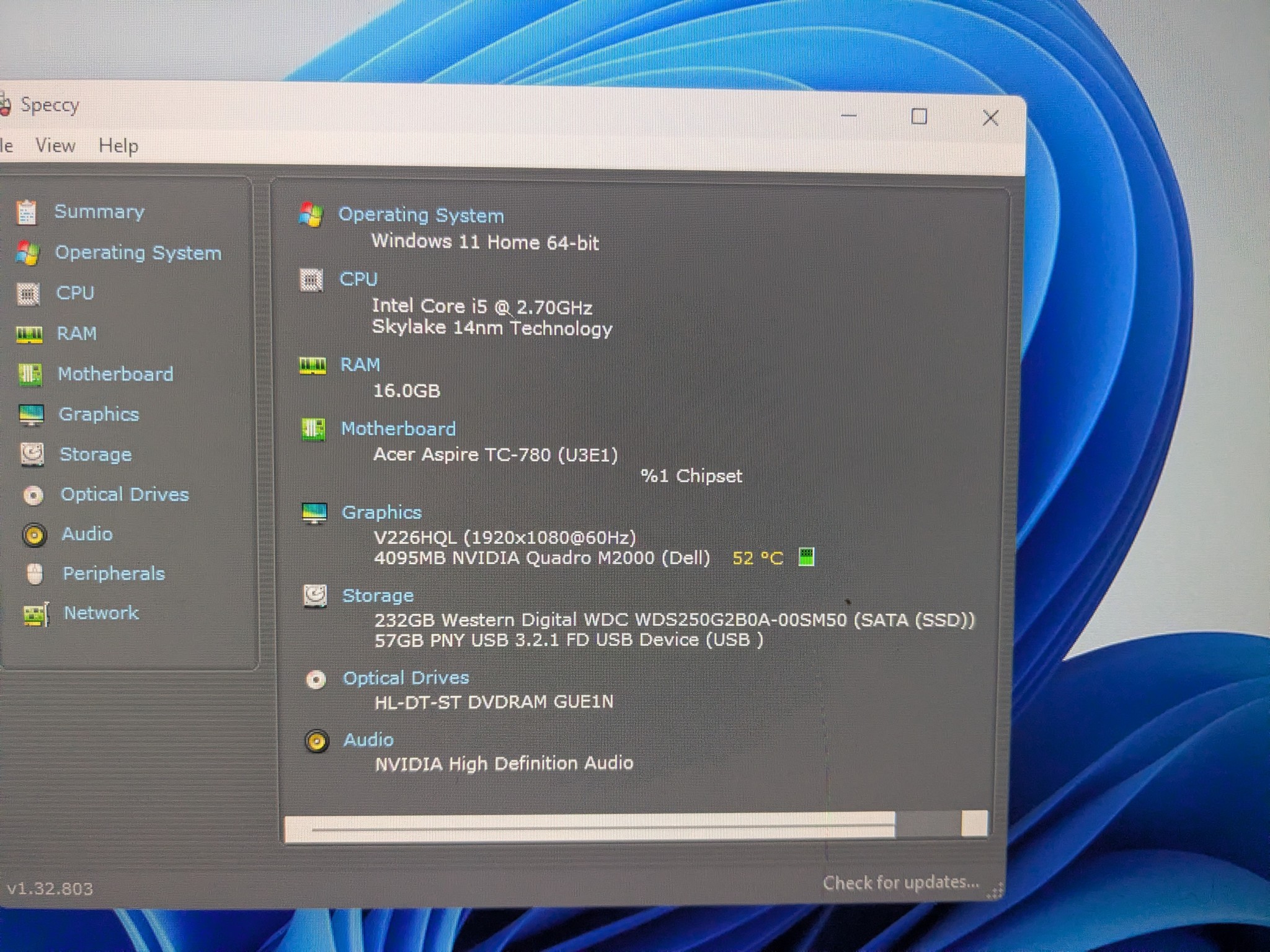Image resolution: width=1270 pixels, height=952 pixels.
Task: Click the Optical Drives disc icon in sidebar
Action: tap(33, 495)
